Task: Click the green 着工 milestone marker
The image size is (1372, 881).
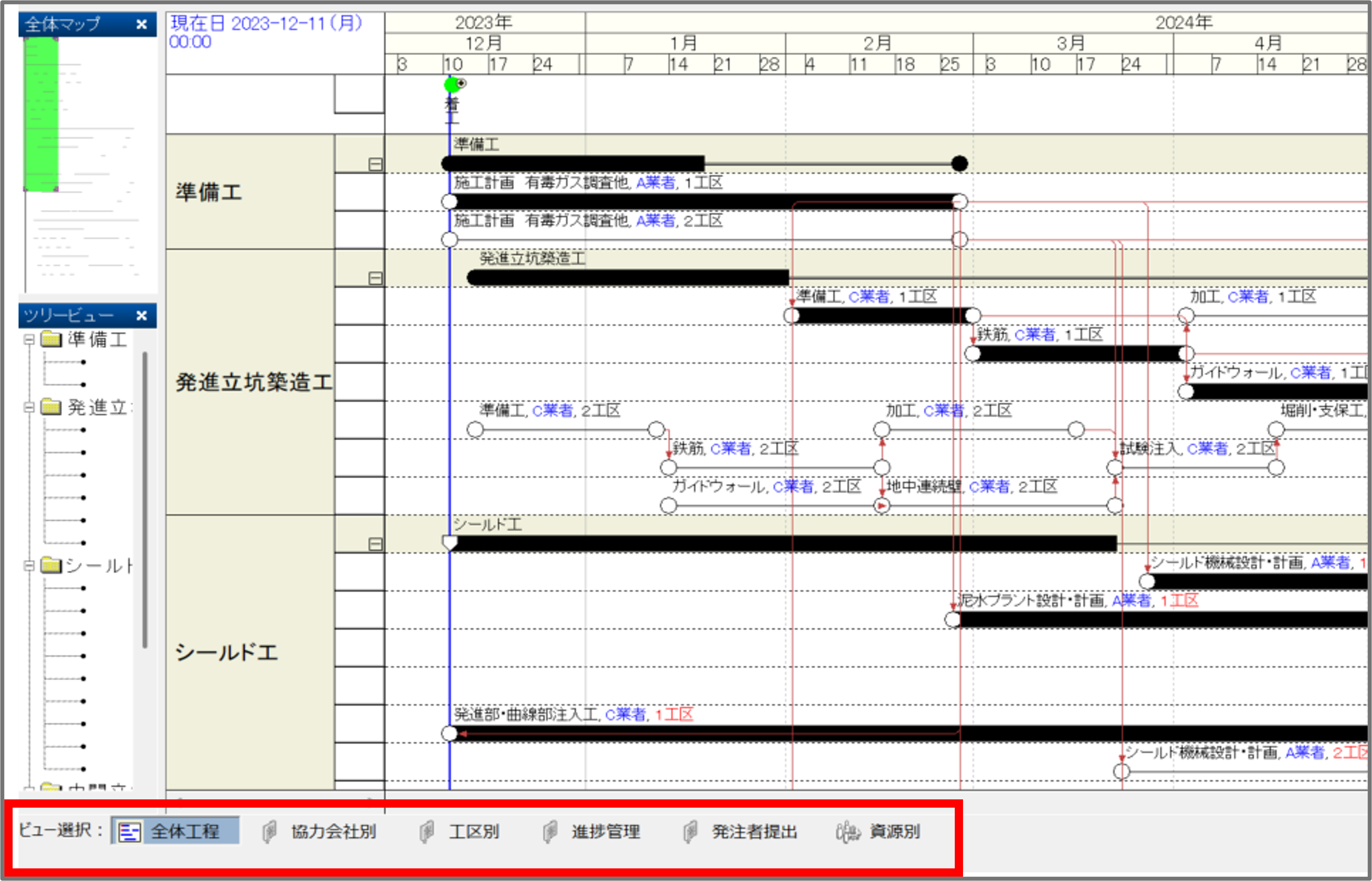Action: [452, 85]
